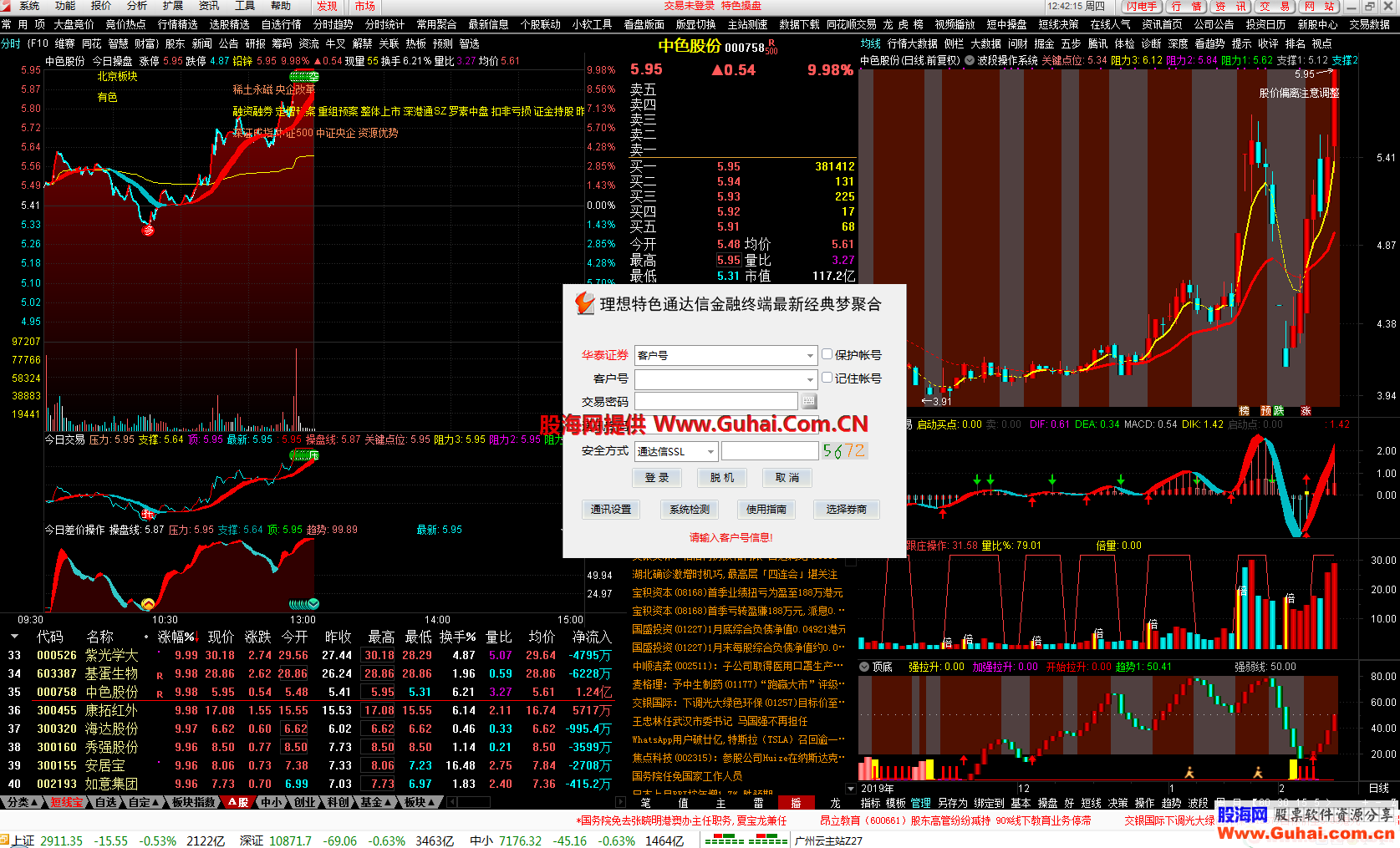The height and width of the screenshot is (848, 1400).
Task: Click the green connection signal bars in status bar
Action: [x=746, y=840]
